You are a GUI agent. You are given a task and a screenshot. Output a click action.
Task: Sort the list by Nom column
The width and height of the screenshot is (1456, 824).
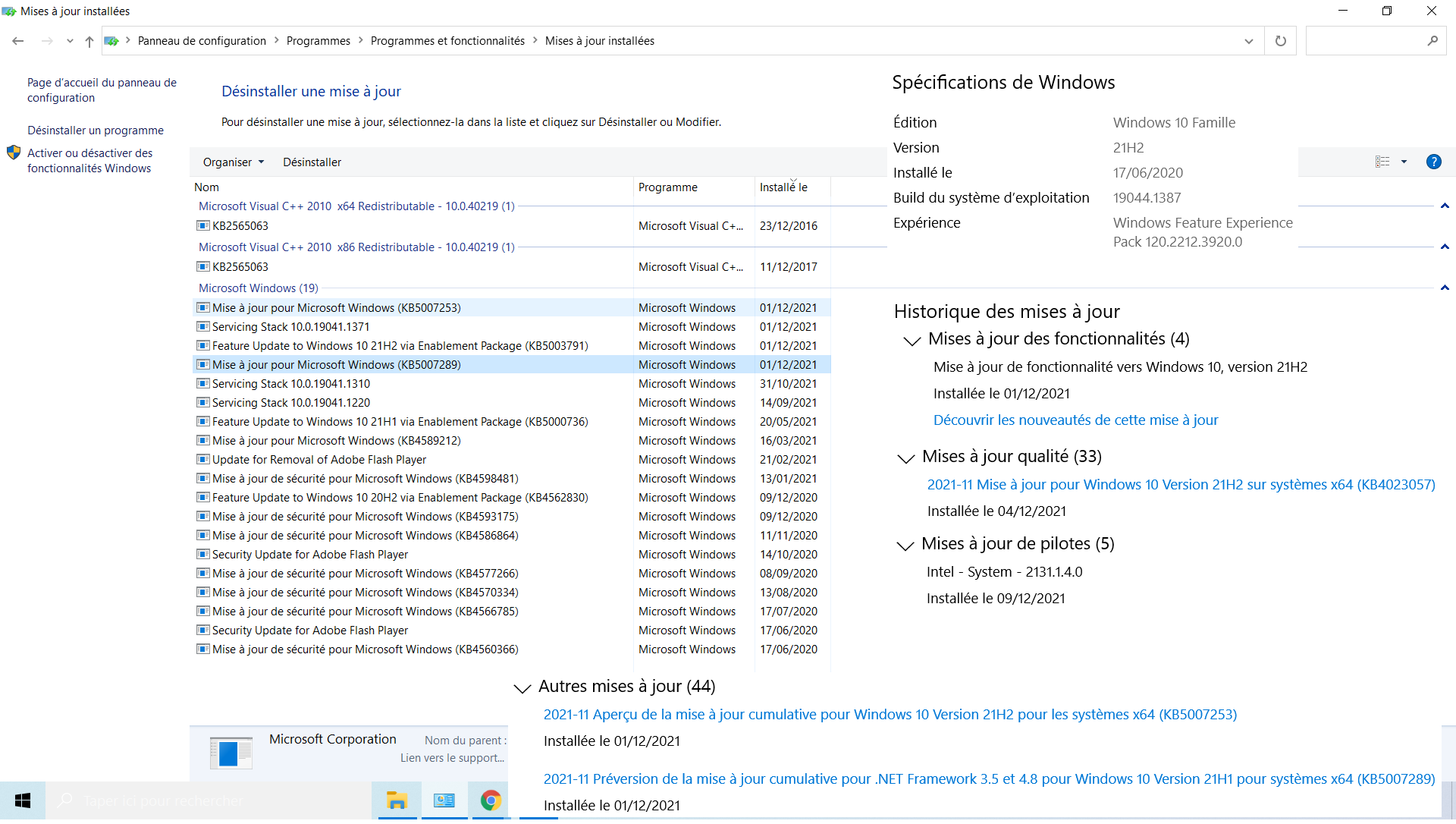206,187
